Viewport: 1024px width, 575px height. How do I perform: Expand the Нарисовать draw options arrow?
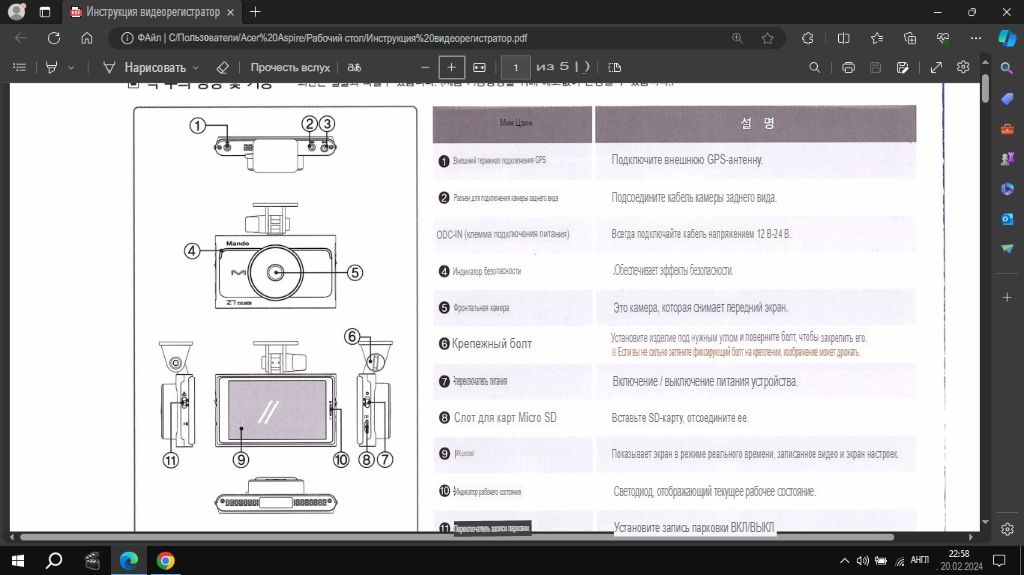point(196,67)
